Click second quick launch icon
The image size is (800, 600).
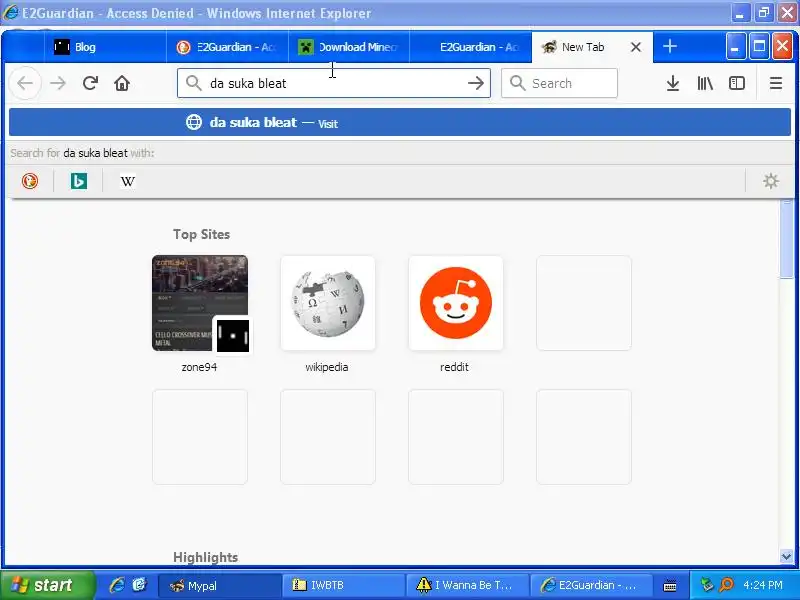(x=139, y=585)
